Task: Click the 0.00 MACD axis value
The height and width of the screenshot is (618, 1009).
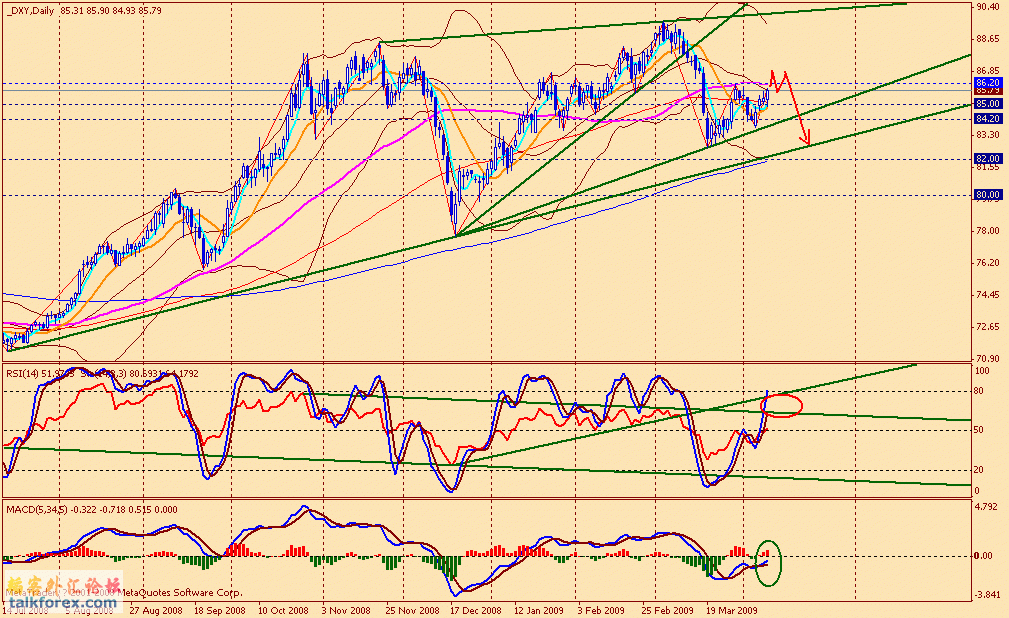Action: point(983,556)
